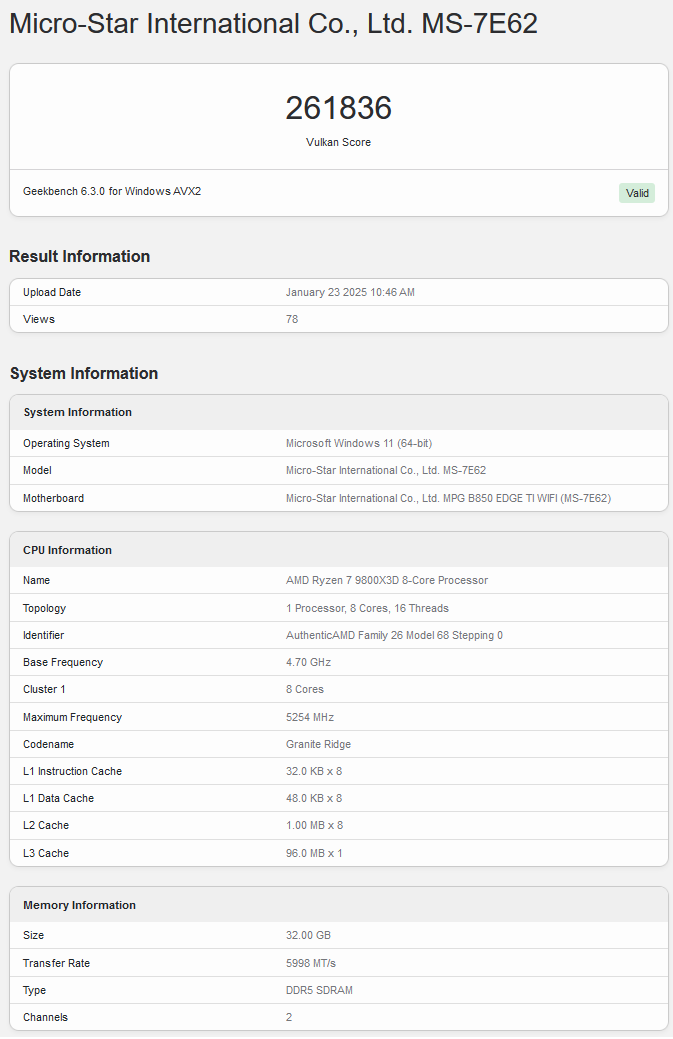Click the Microsoft Windows 11 (64-bit) value
Screen dimensions: 673x1039
pyautogui.click(x=359, y=443)
